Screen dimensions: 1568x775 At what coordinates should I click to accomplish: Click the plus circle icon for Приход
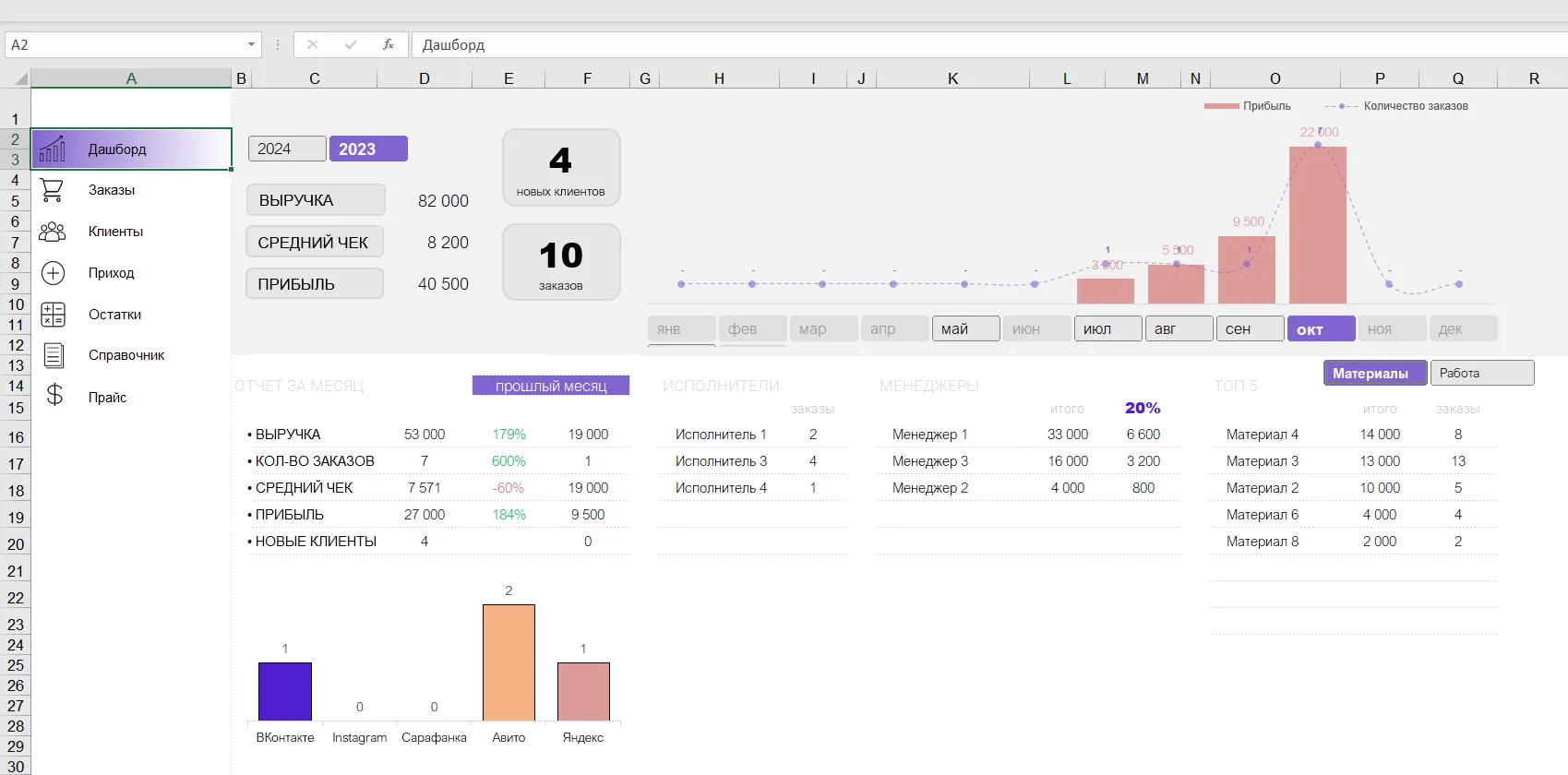(54, 273)
